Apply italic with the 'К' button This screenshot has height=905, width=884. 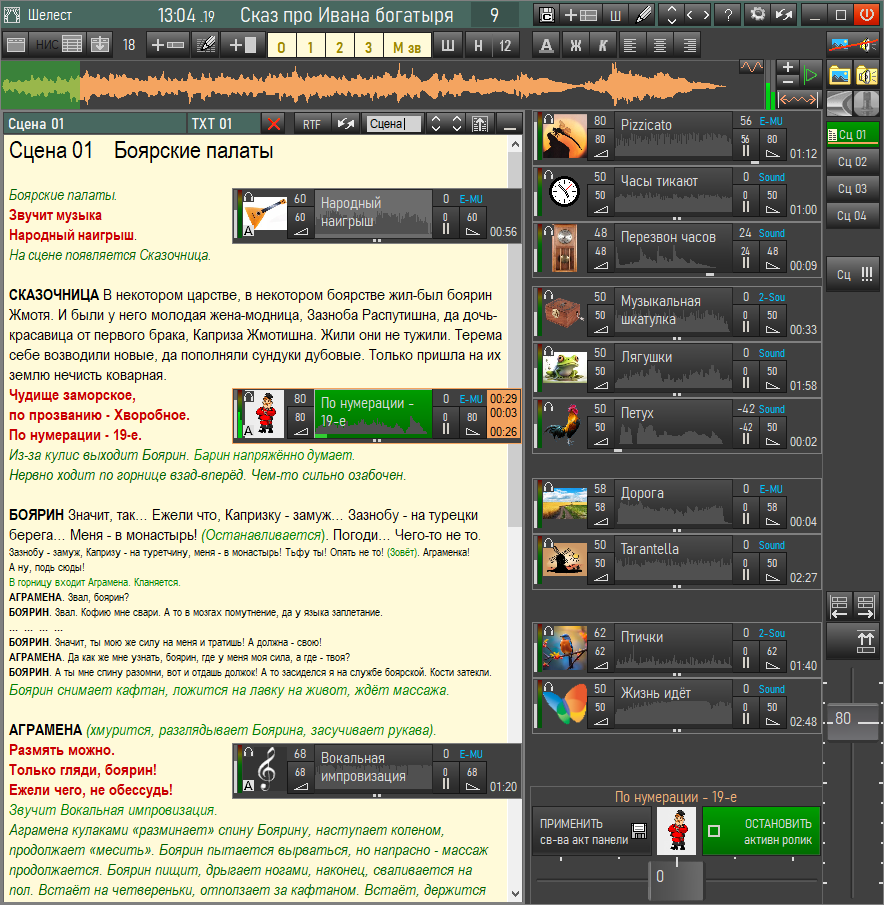[x=602, y=44]
